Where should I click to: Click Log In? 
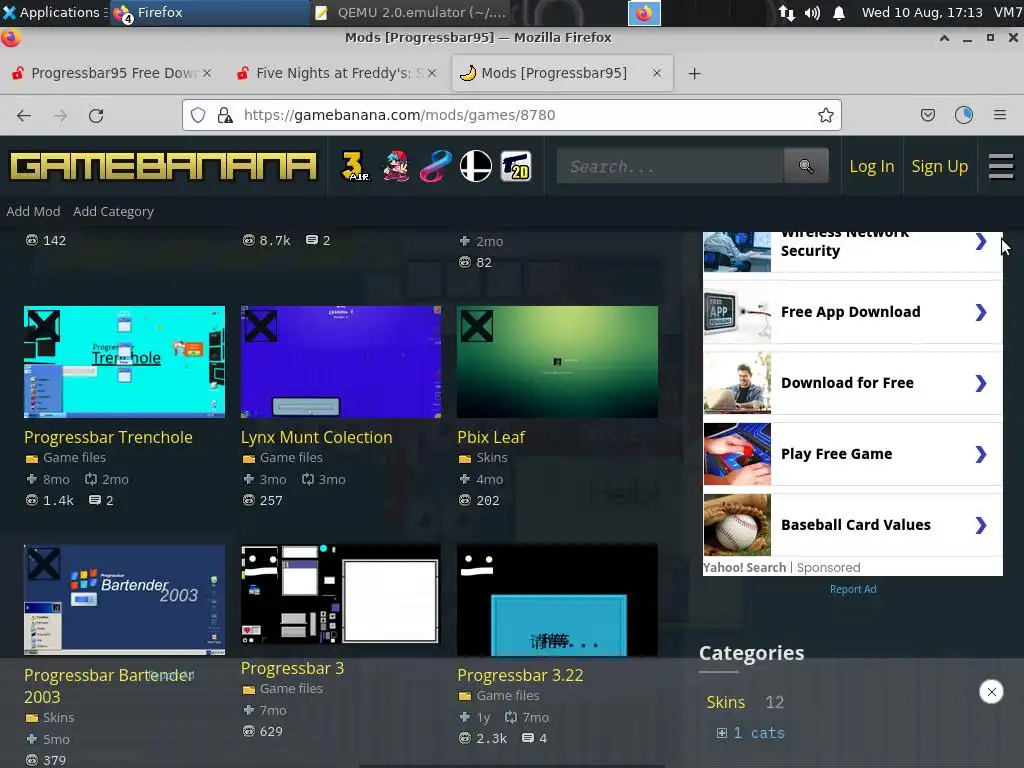point(872,167)
